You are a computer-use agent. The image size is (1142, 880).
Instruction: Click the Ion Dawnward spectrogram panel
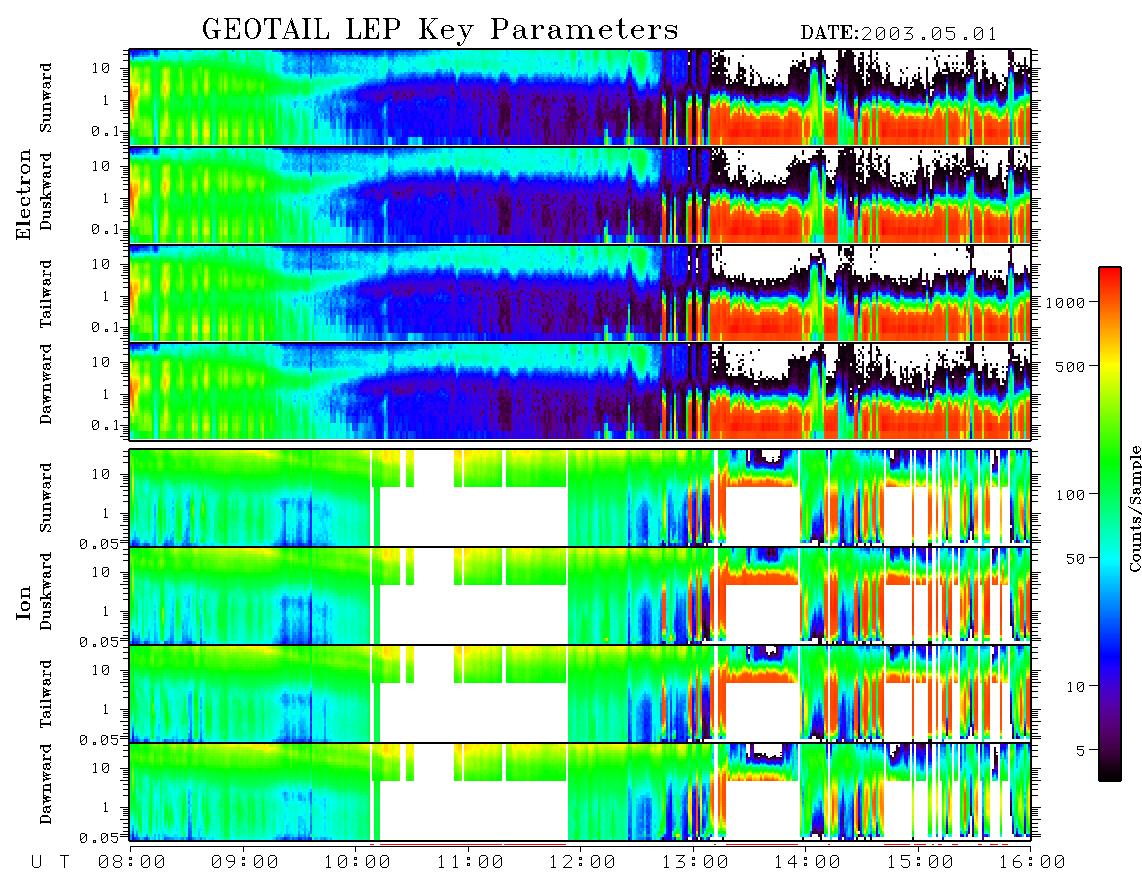tap(580, 791)
